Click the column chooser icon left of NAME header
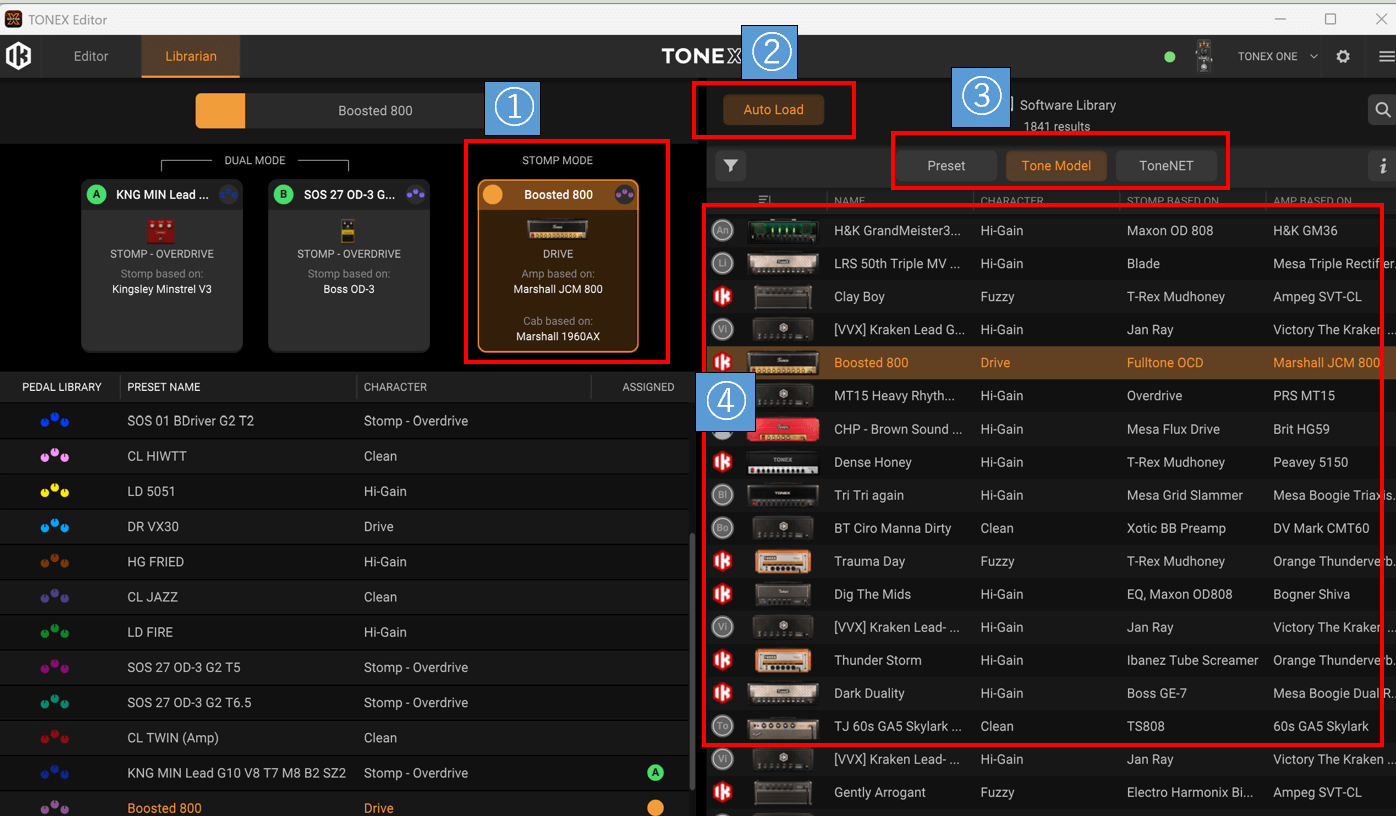This screenshot has width=1396, height=816. pos(765,200)
